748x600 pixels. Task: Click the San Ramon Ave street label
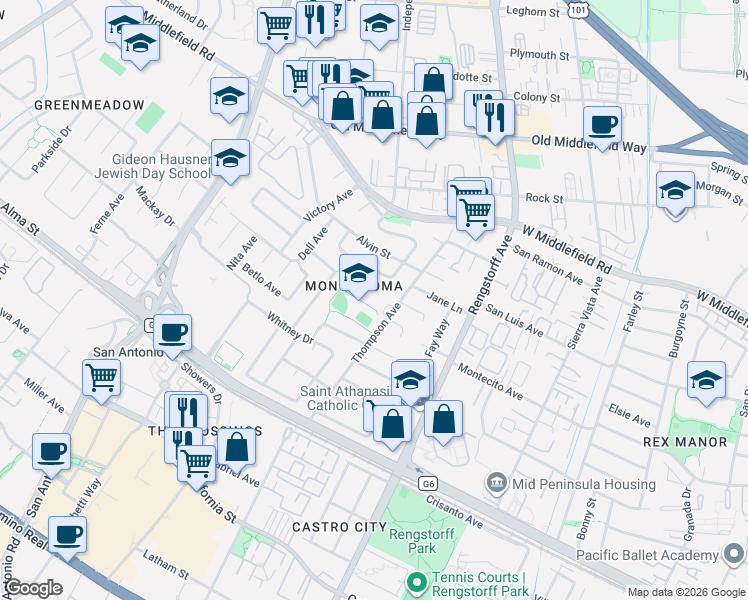[548, 265]
